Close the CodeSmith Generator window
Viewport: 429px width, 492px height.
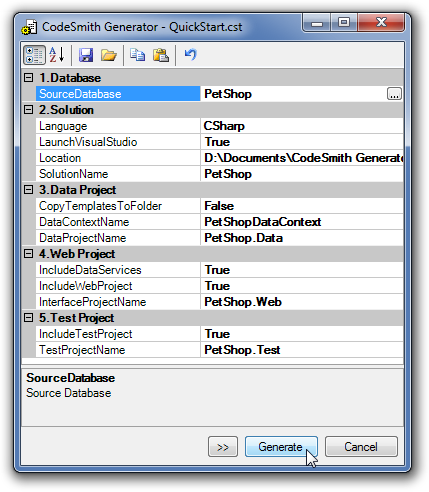point(381,23)
